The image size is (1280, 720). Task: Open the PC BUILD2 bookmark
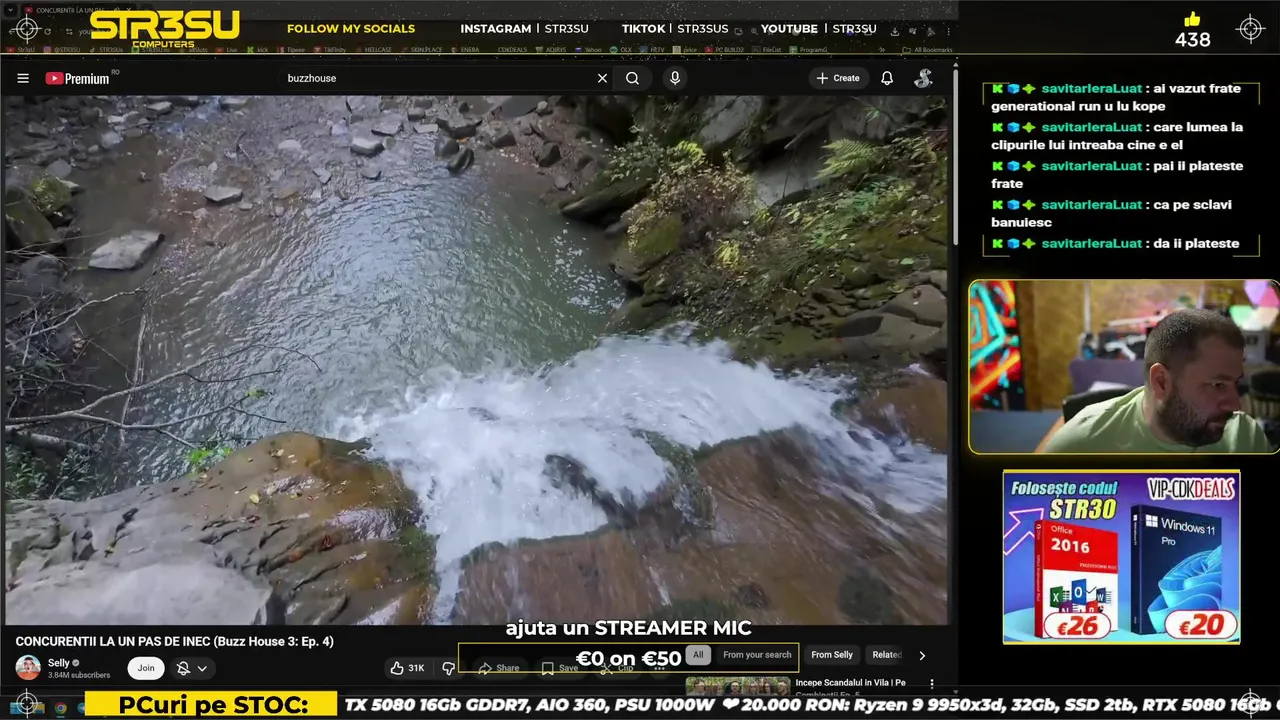click(724, 48)
